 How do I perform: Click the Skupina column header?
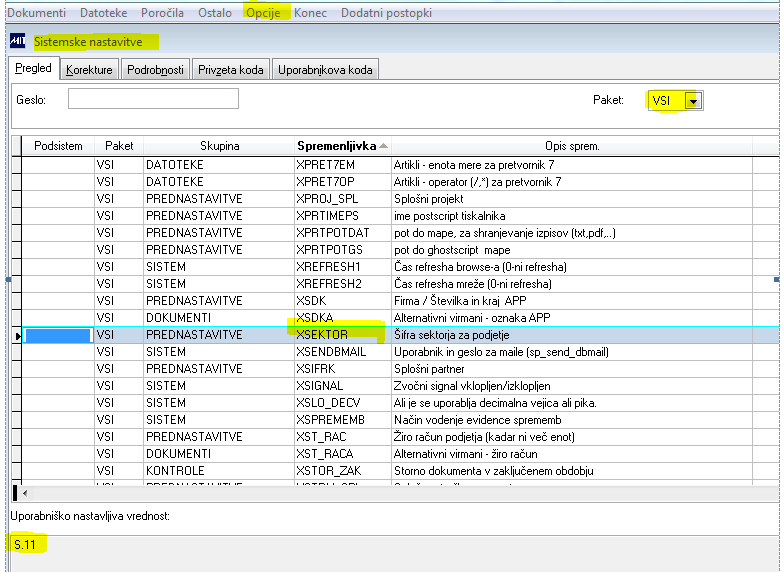pos(219,146)
